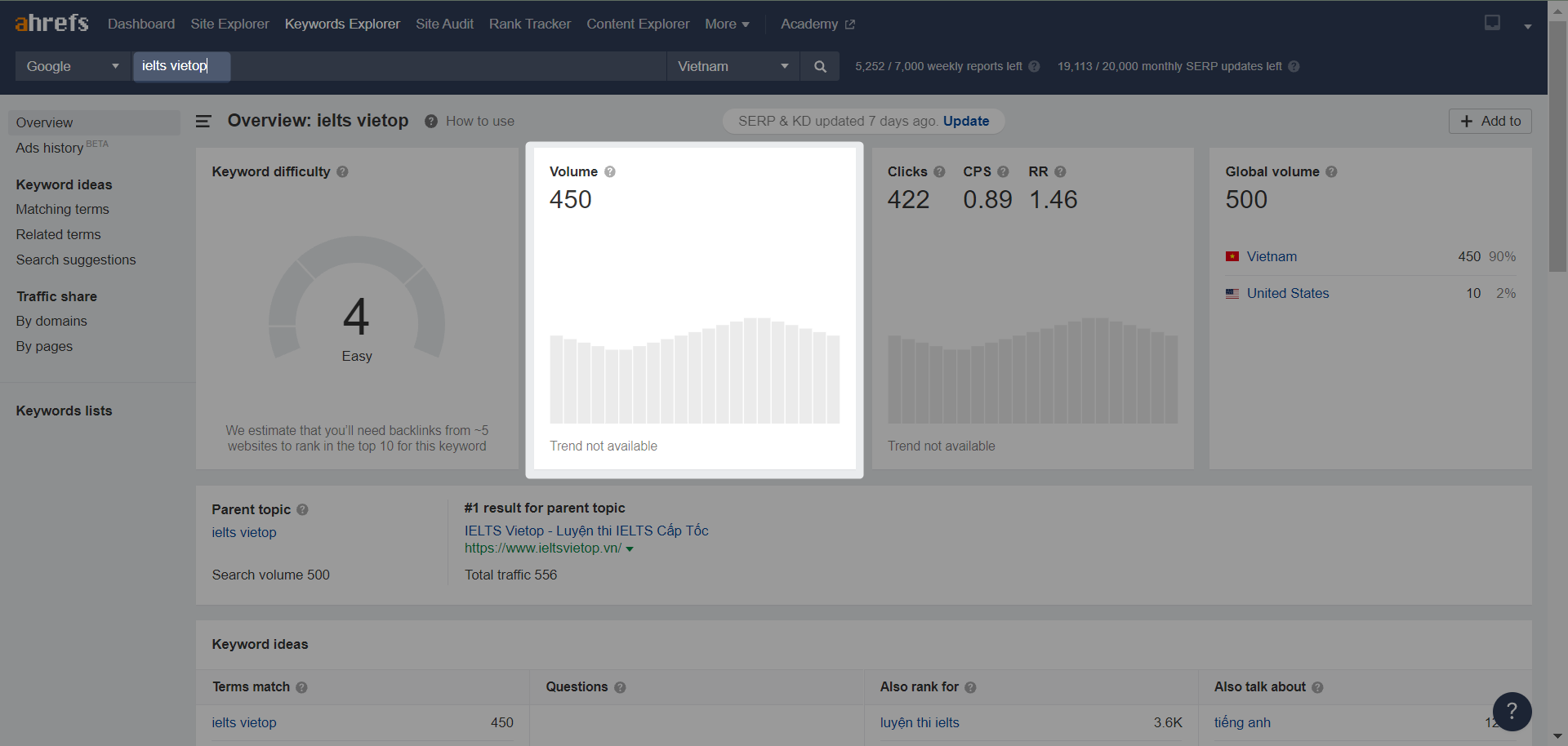
Task: Open ielts vietop under Terms match
Action: [x=244, y=722]
